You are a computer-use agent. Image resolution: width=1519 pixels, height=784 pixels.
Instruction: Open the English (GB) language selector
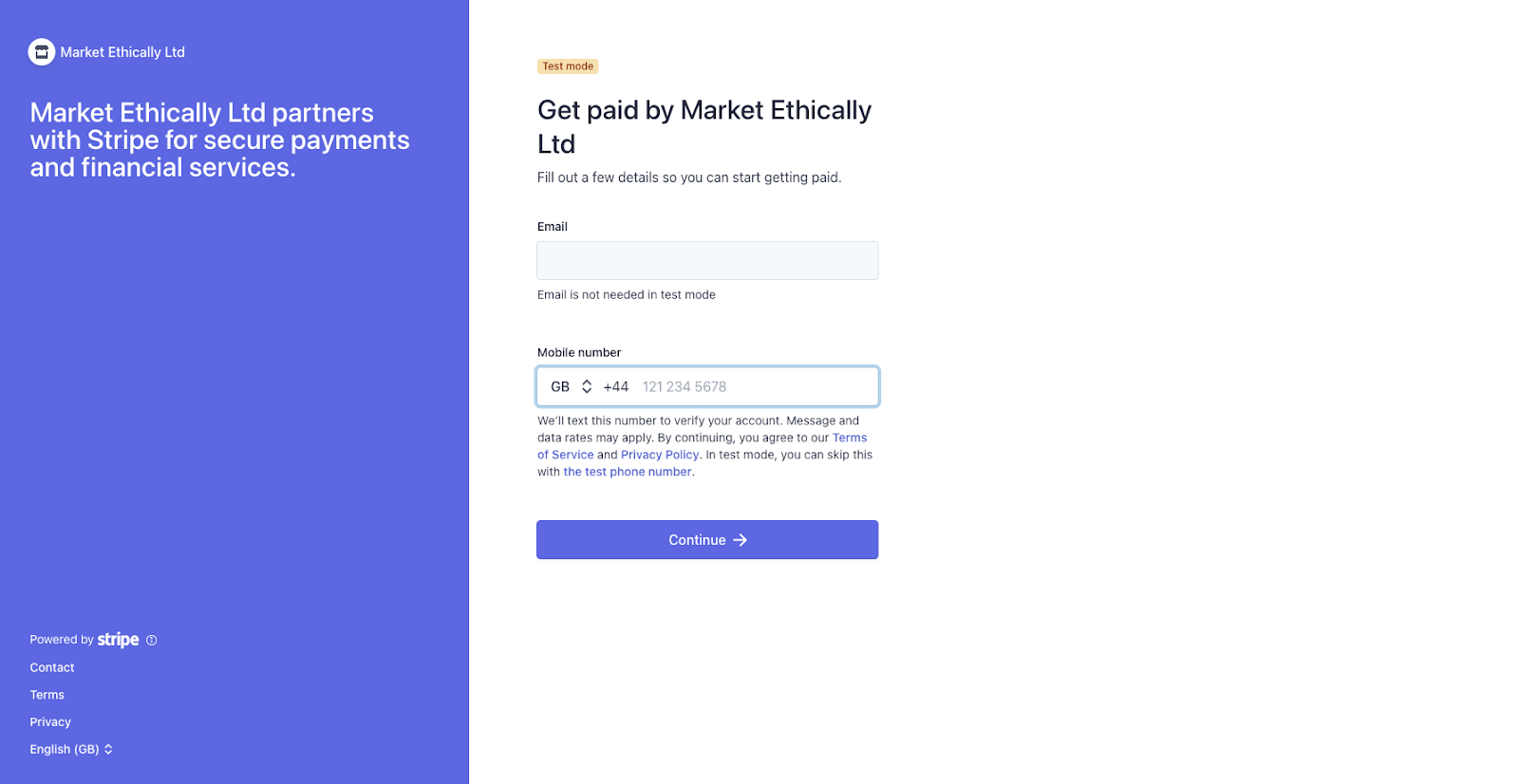[71, 749]
